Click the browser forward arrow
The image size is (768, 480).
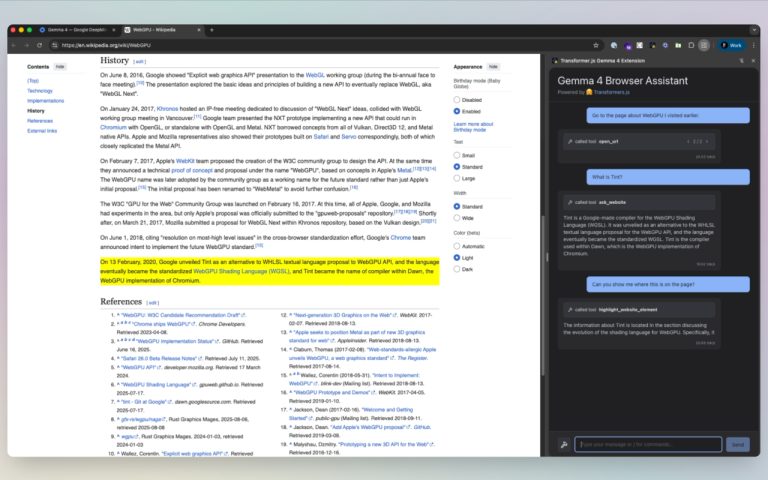click(26, 45)
